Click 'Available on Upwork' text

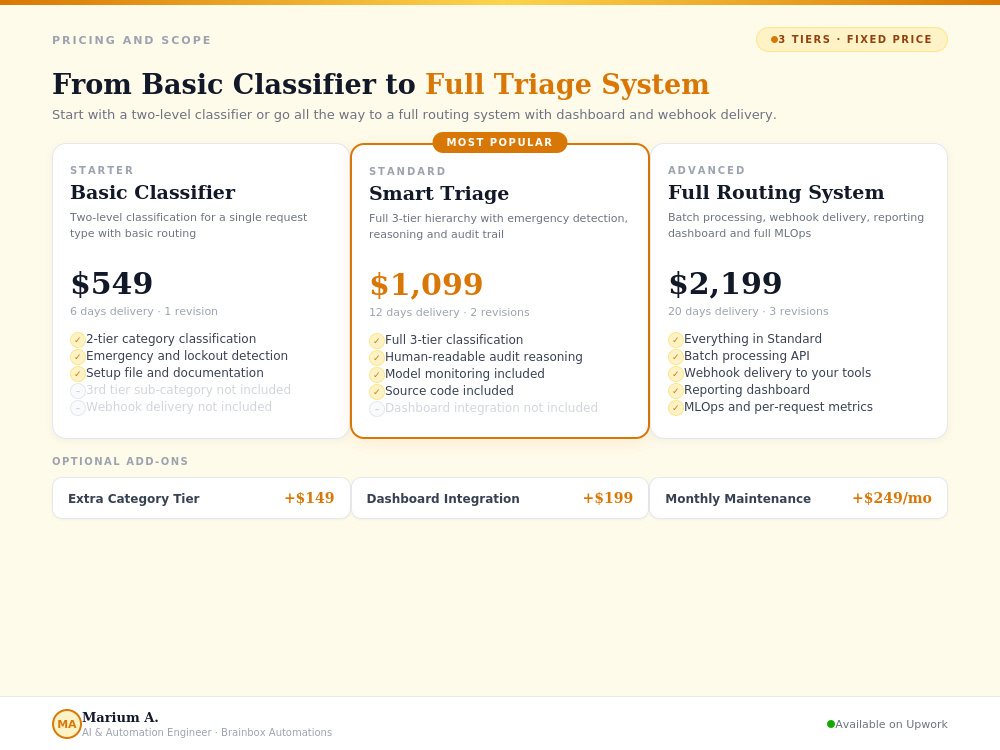(x=892, y=724)
